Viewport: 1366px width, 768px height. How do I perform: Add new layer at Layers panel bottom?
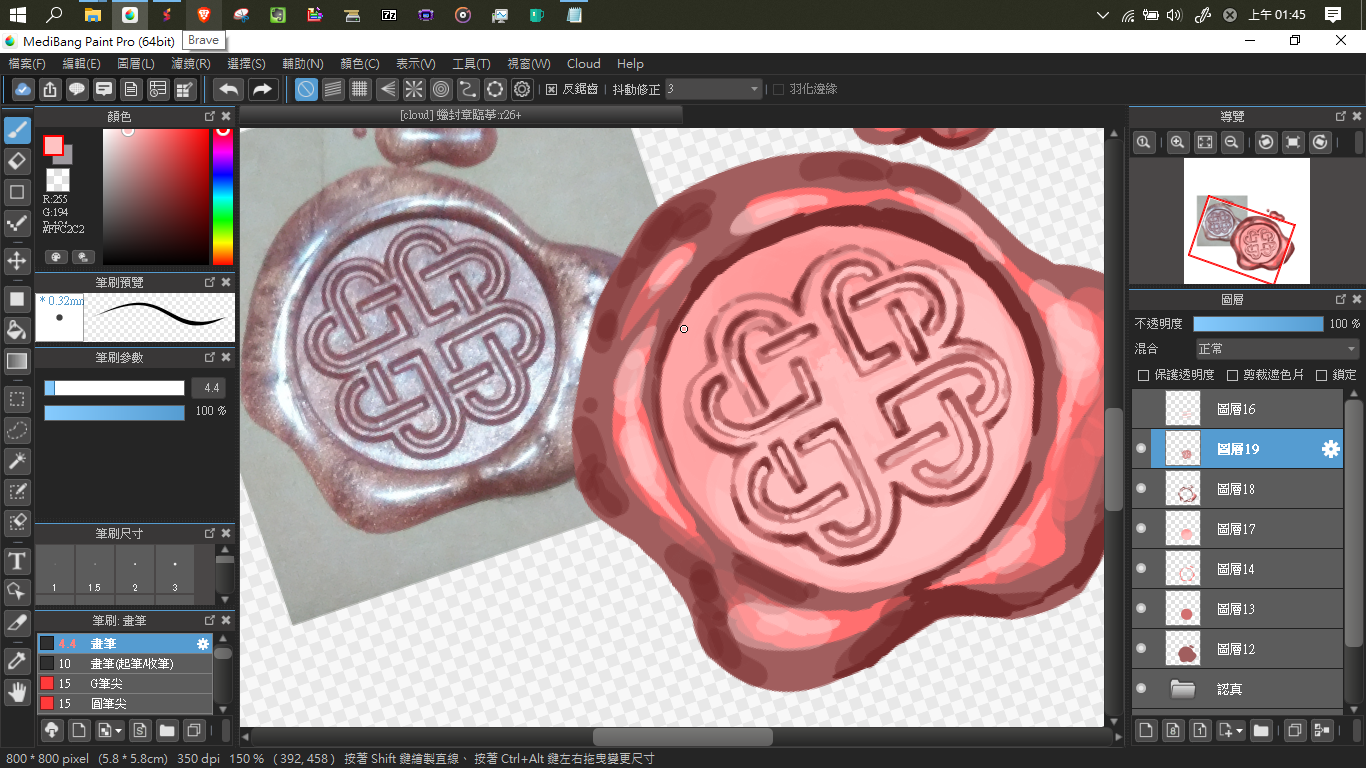pyautogui.click(x=1146, y=731)
